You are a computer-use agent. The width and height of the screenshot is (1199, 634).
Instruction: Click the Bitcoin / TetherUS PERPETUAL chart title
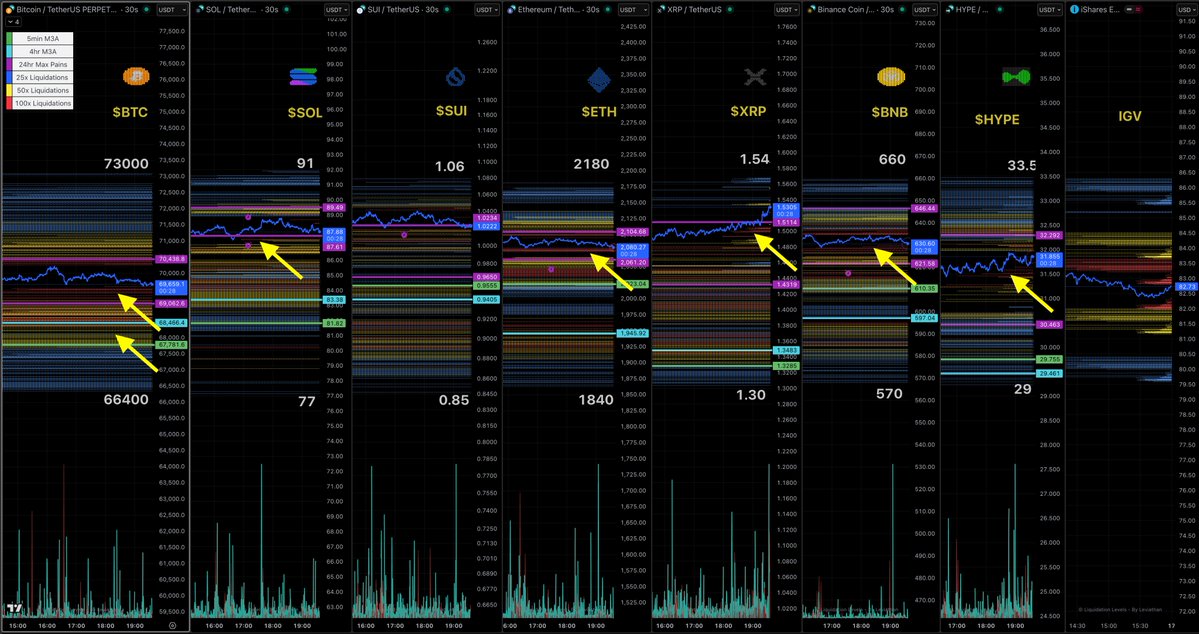(x=67, y=8)
